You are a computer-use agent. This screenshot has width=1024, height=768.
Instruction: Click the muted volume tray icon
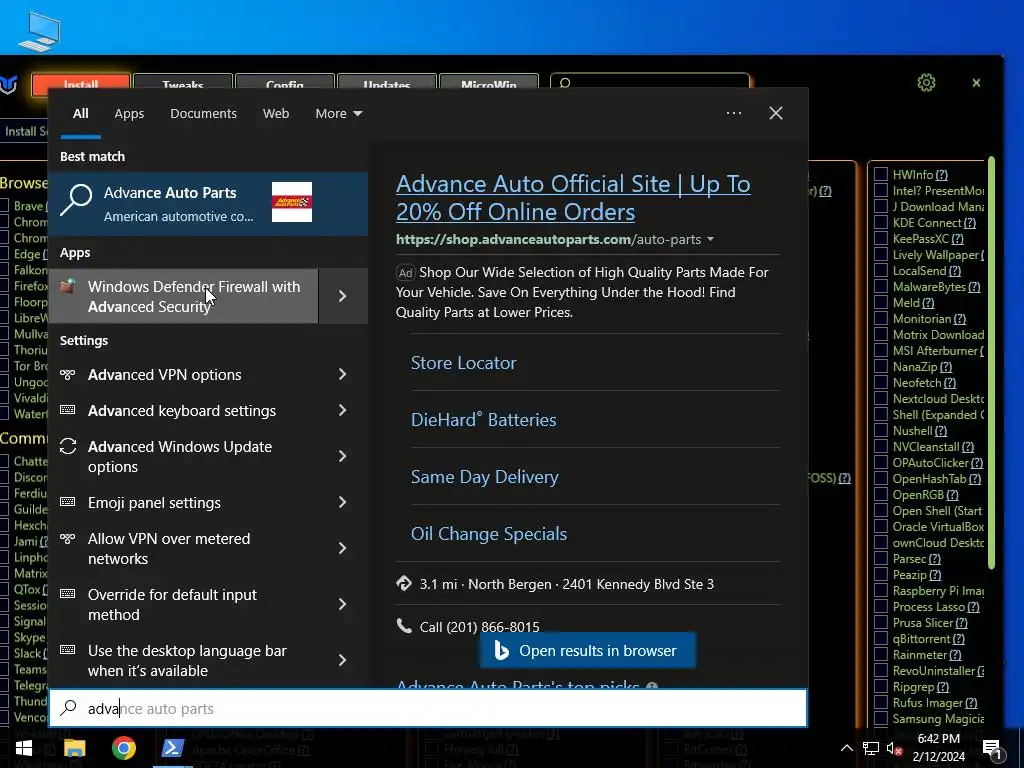pos(894,748)
